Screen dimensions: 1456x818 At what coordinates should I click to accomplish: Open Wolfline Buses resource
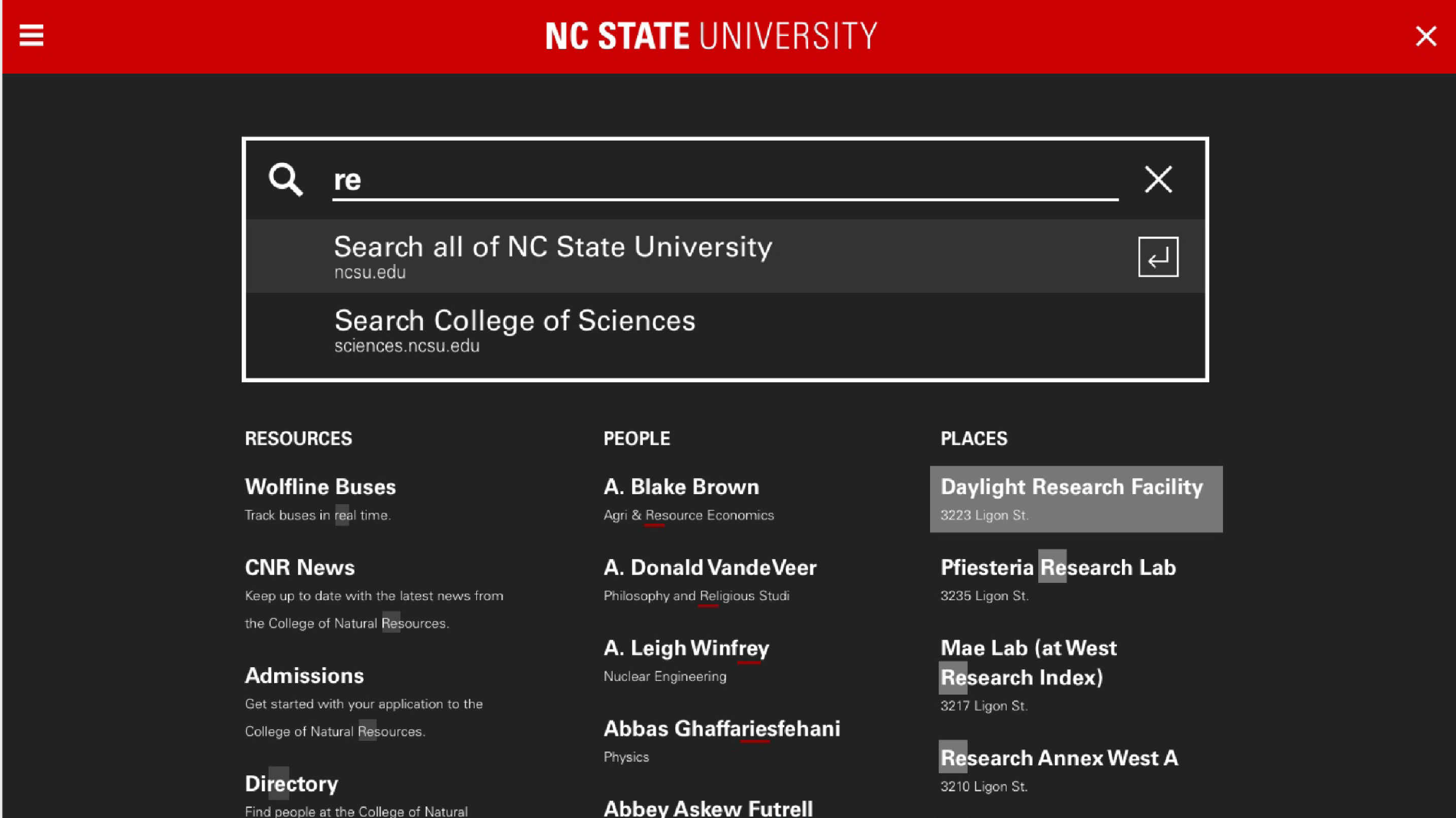click(320, 487)
